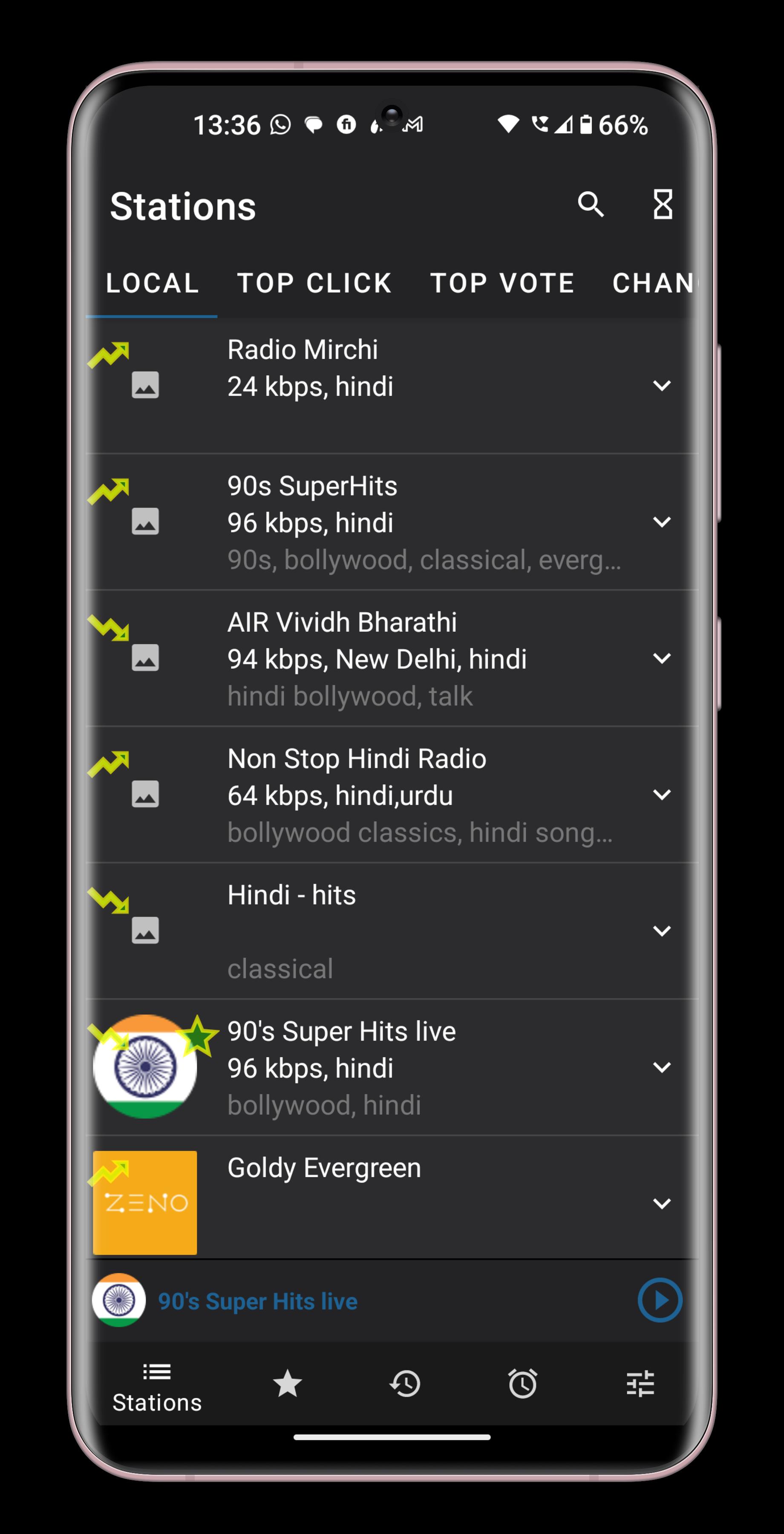Tap AIR Vividh Bharathi placeholder image icon
Image resolution: width=784 pixels, height=1534 pixels.
point(145,658)
